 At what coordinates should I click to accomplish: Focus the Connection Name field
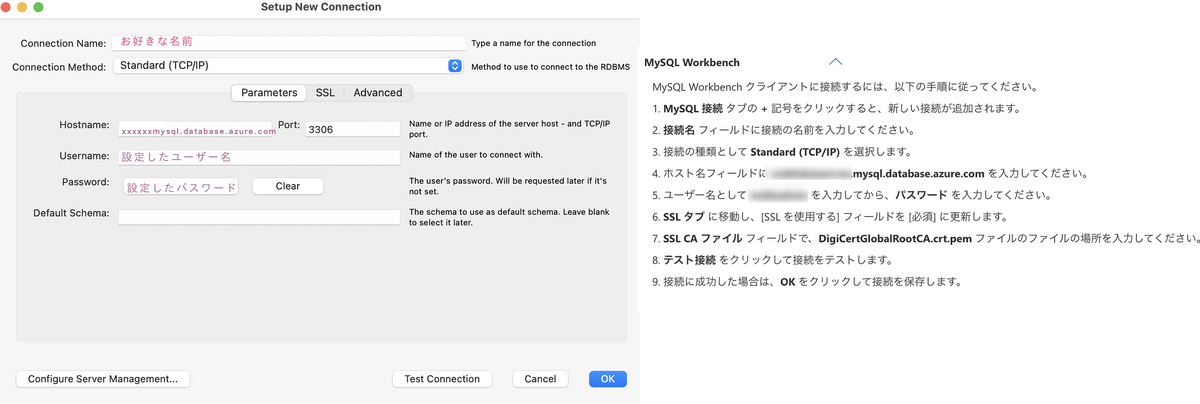[x=291, y=43]
